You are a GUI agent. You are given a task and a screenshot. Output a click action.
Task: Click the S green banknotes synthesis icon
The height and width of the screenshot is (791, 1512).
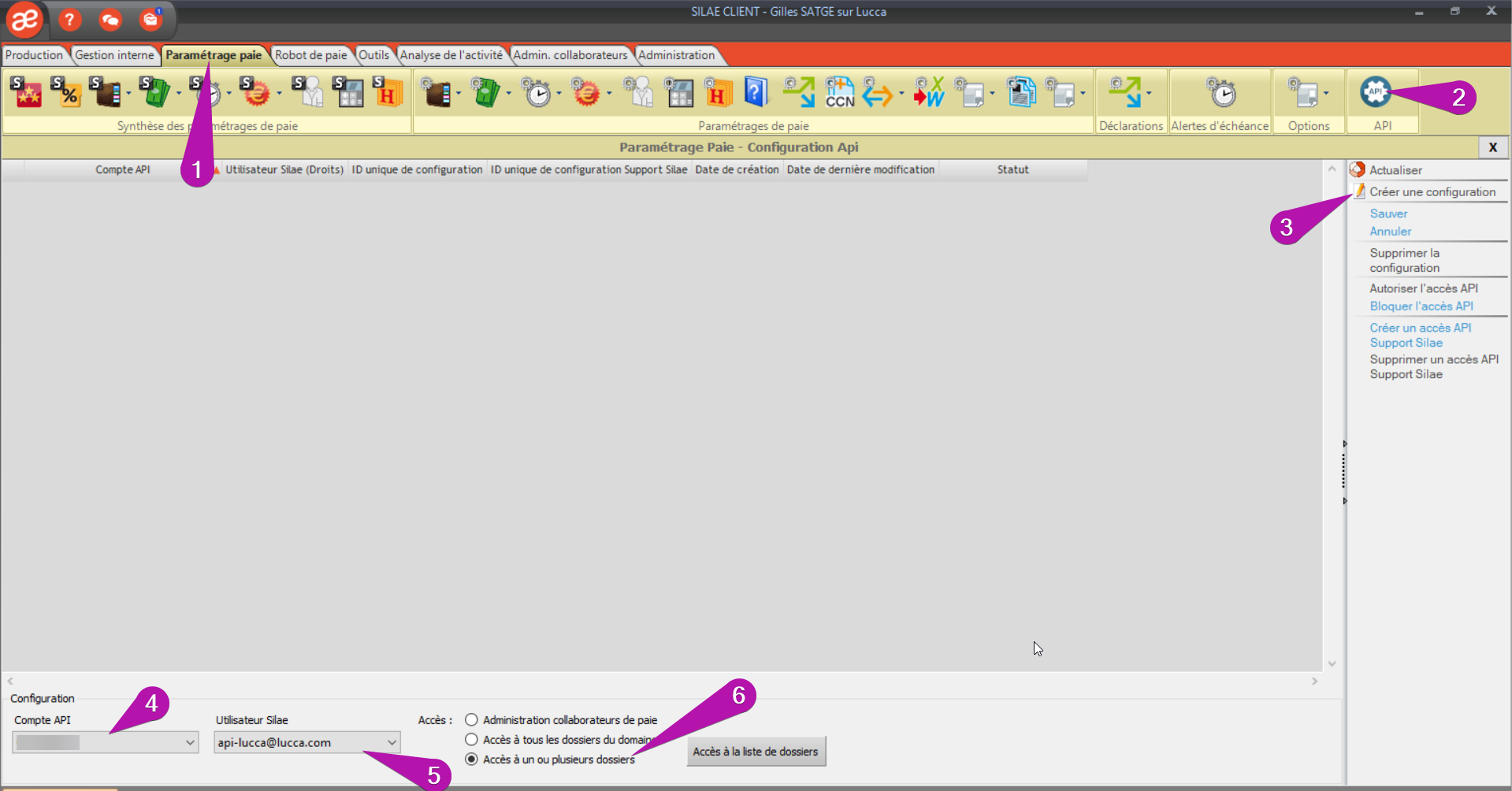pyautogui.click(x=154, y=93)
